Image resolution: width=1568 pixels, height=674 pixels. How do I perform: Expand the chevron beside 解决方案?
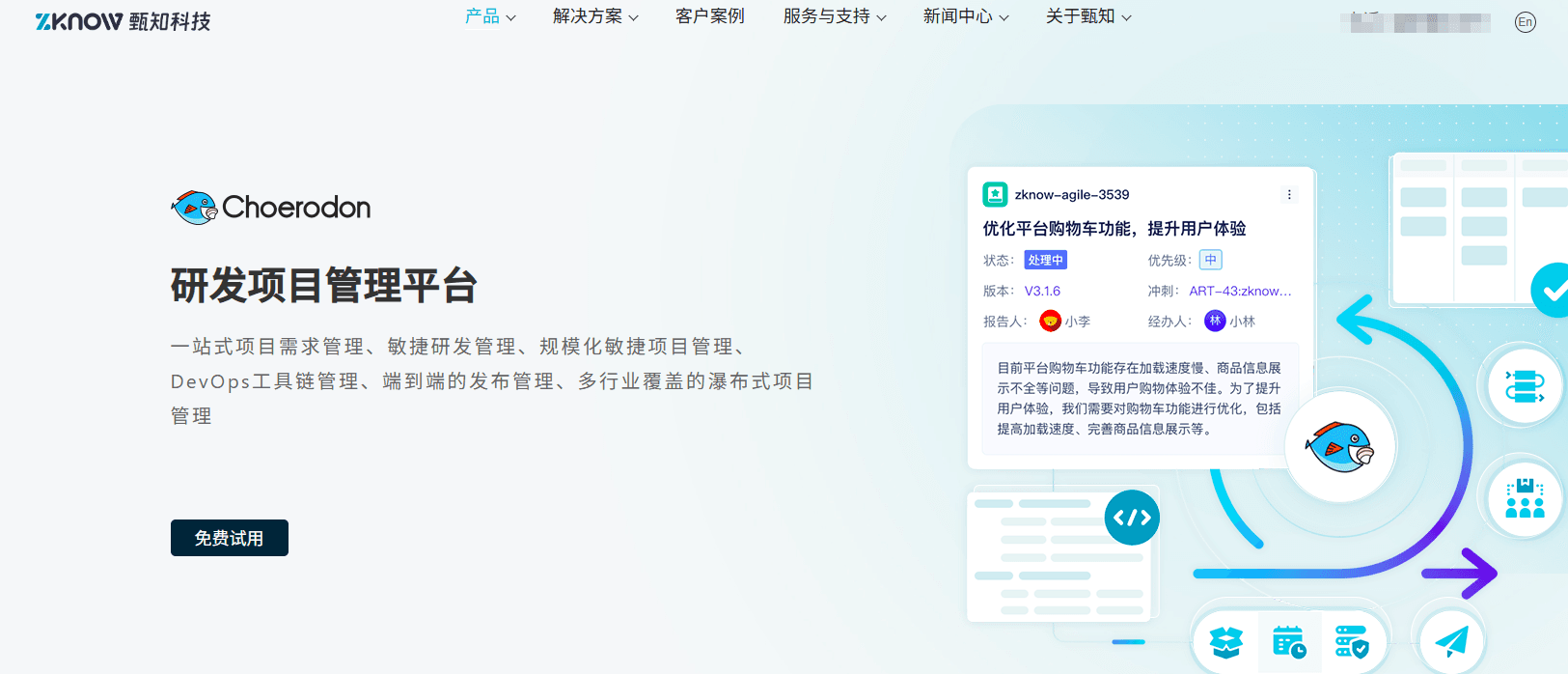[x=633, y=18]
